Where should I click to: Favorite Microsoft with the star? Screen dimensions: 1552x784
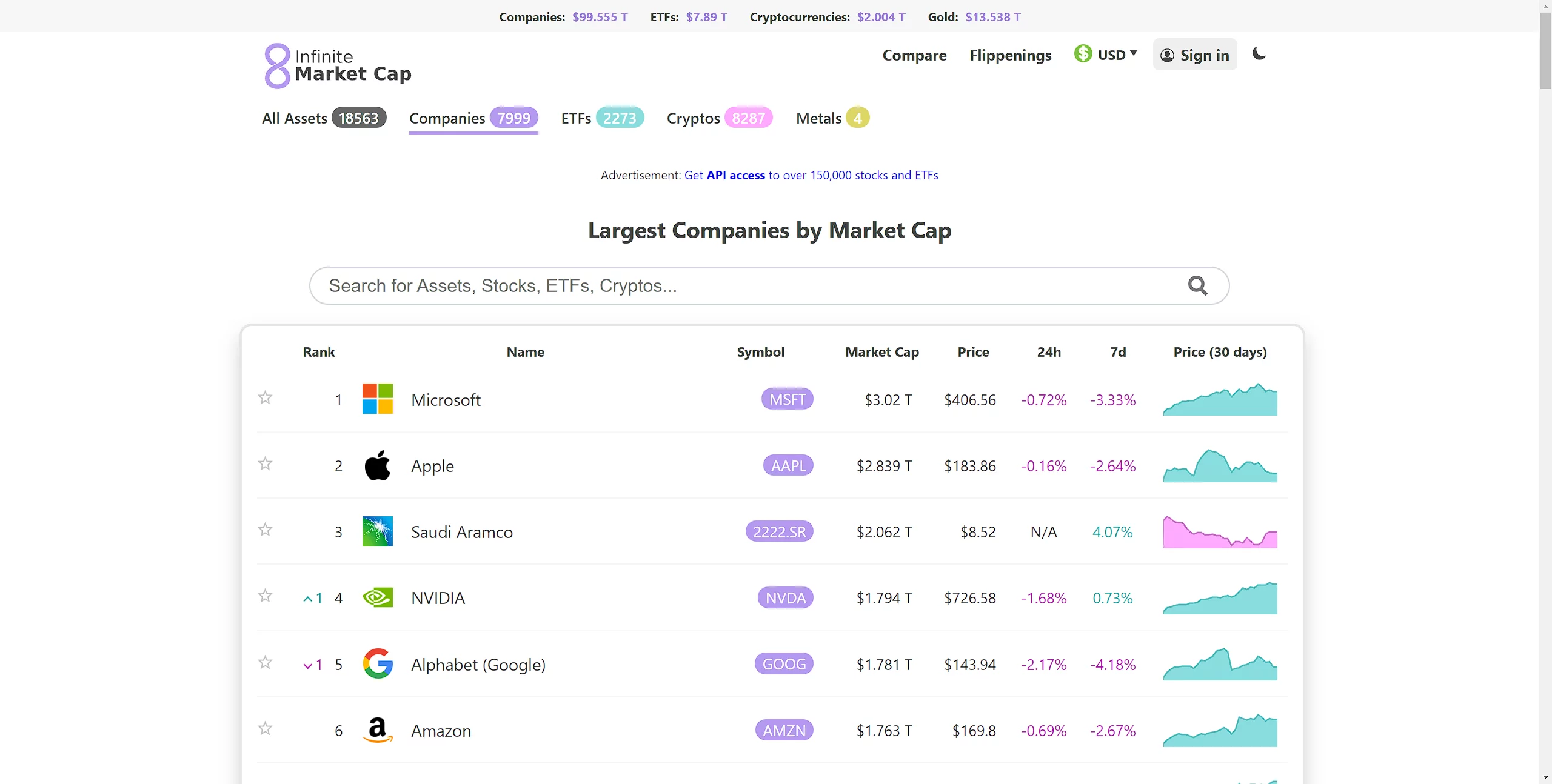click(265, 398)
